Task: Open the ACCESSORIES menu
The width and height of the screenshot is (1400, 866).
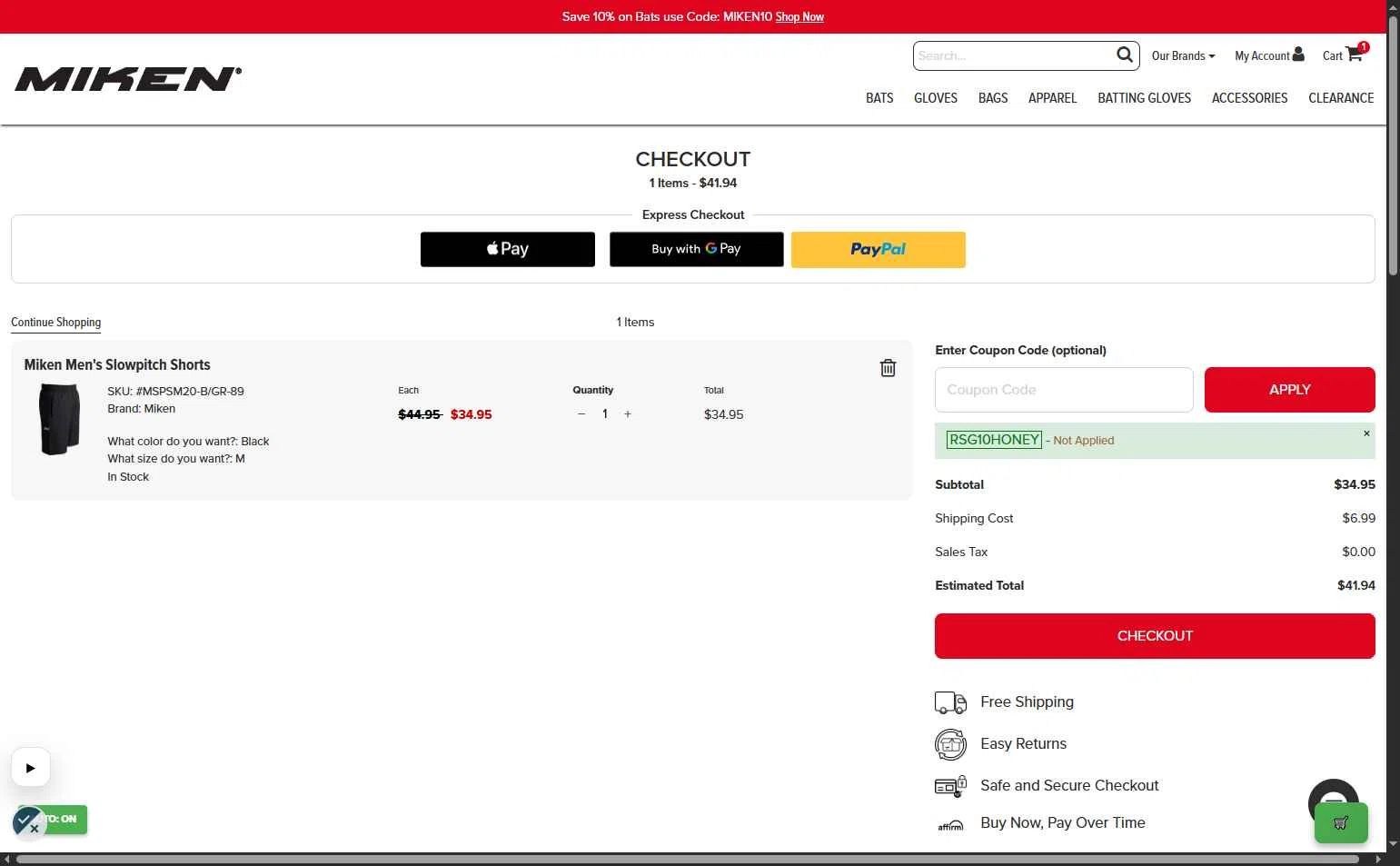Action: coord(1249,98)
